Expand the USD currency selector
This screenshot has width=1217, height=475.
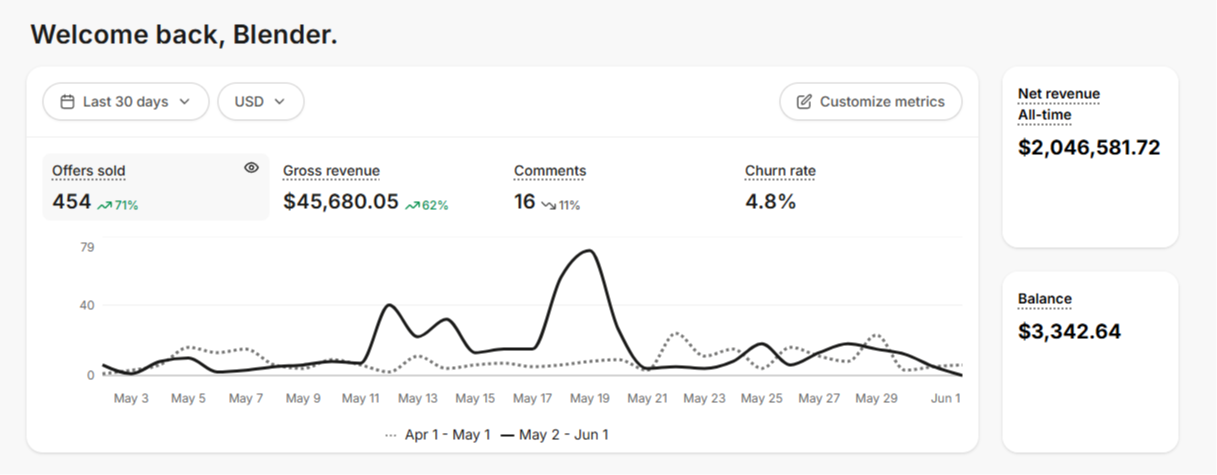[x=261, y=102]
